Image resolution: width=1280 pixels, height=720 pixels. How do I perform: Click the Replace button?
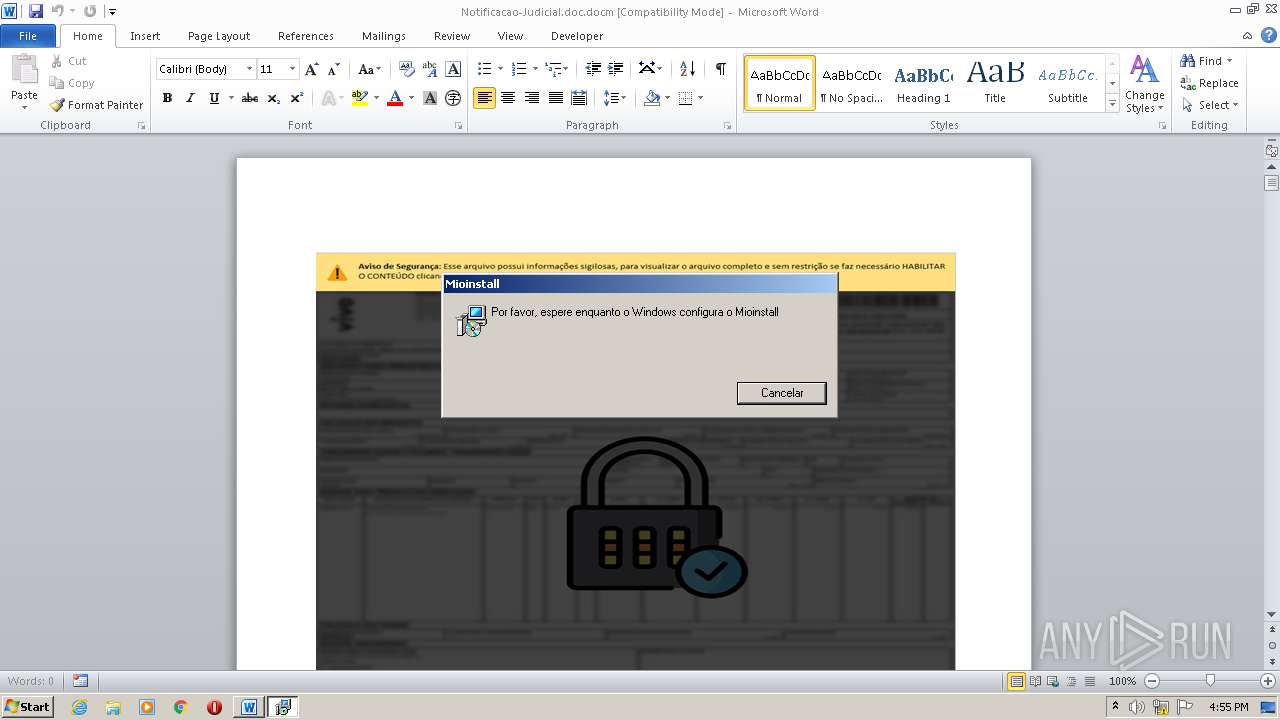pyautogui.click(x=1209, y=83)
